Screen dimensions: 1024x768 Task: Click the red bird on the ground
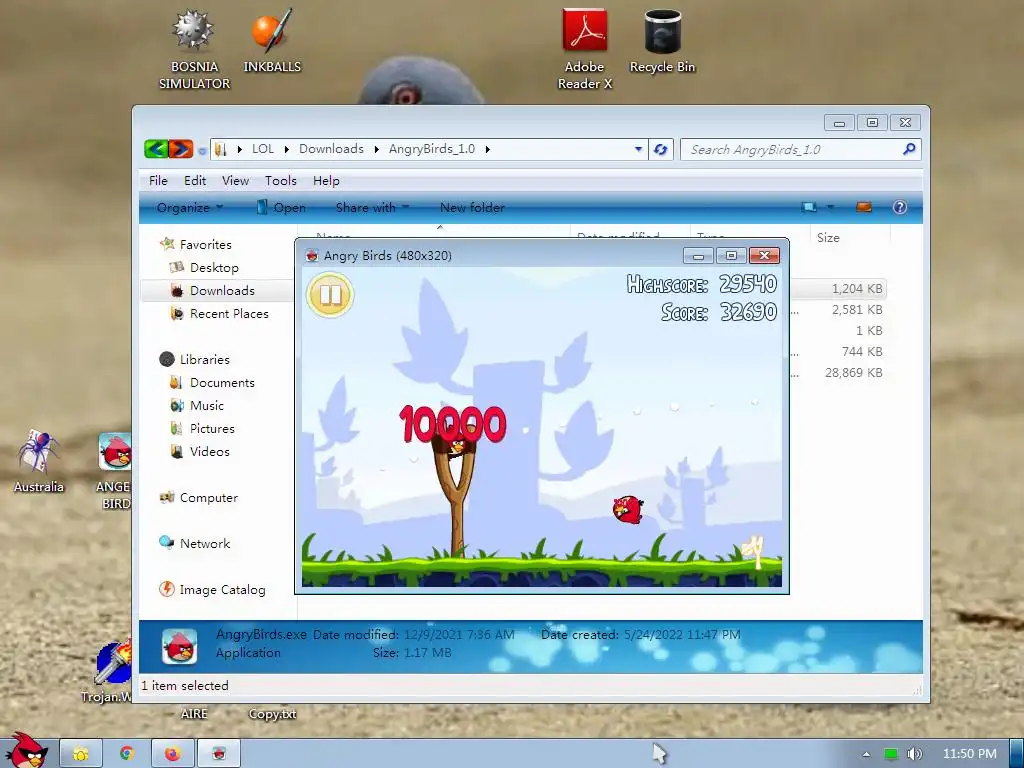point(628,510)
